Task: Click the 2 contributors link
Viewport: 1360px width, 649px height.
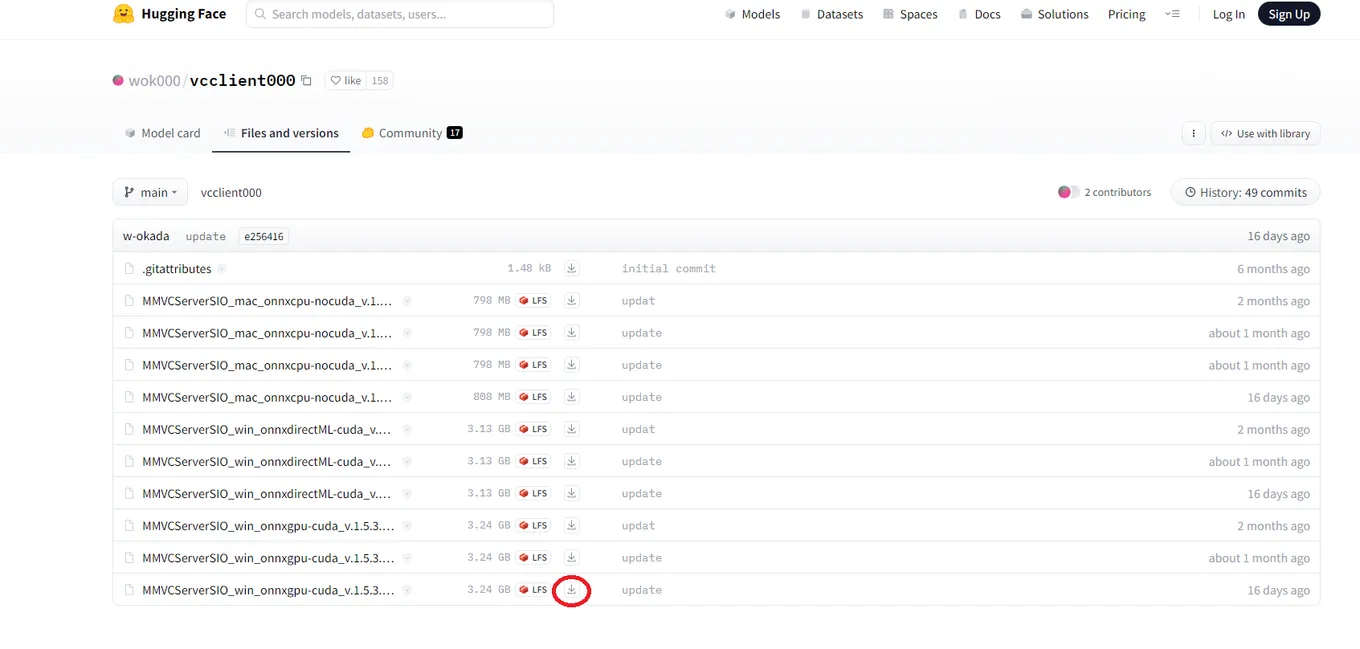Action: [1117, 192]
